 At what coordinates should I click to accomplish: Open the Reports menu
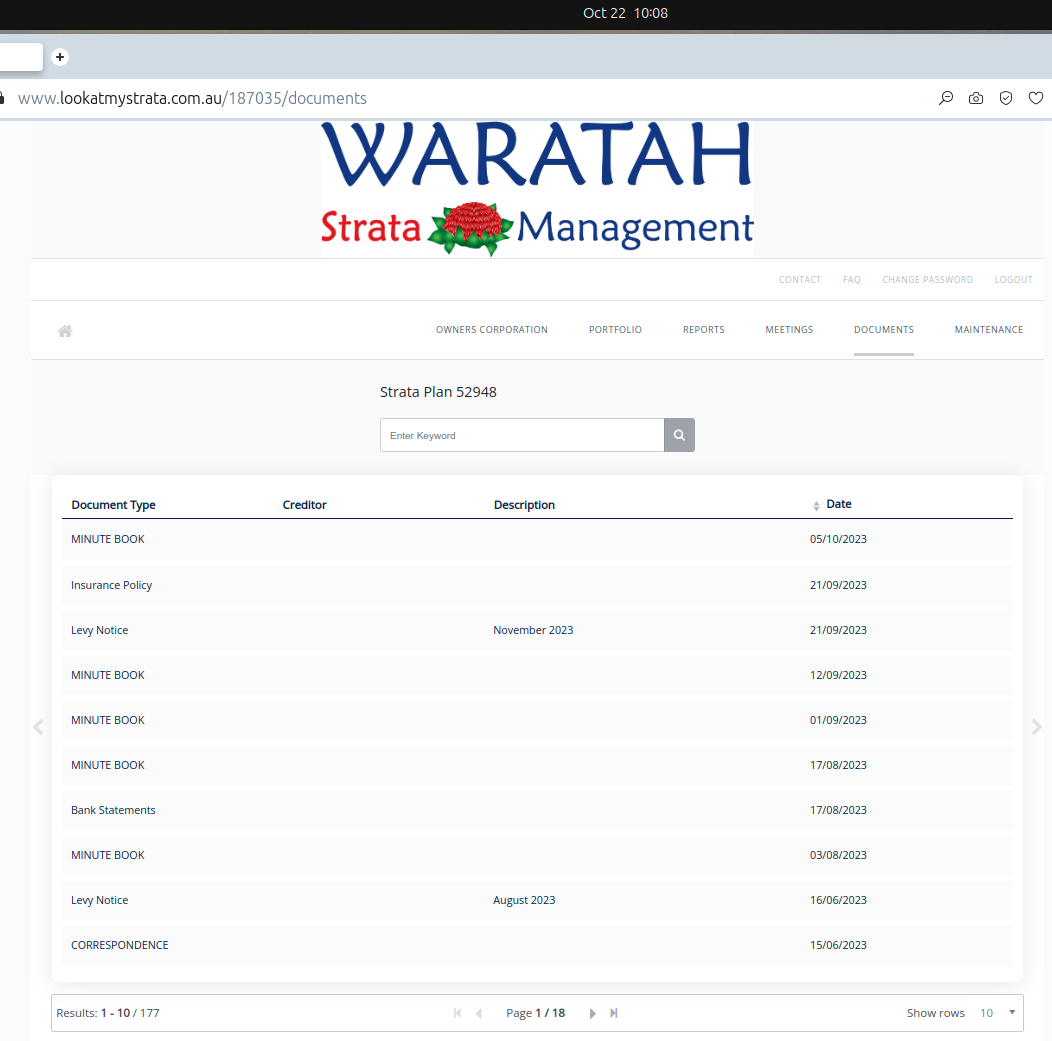pyautogui.click(x=704, y=329)
